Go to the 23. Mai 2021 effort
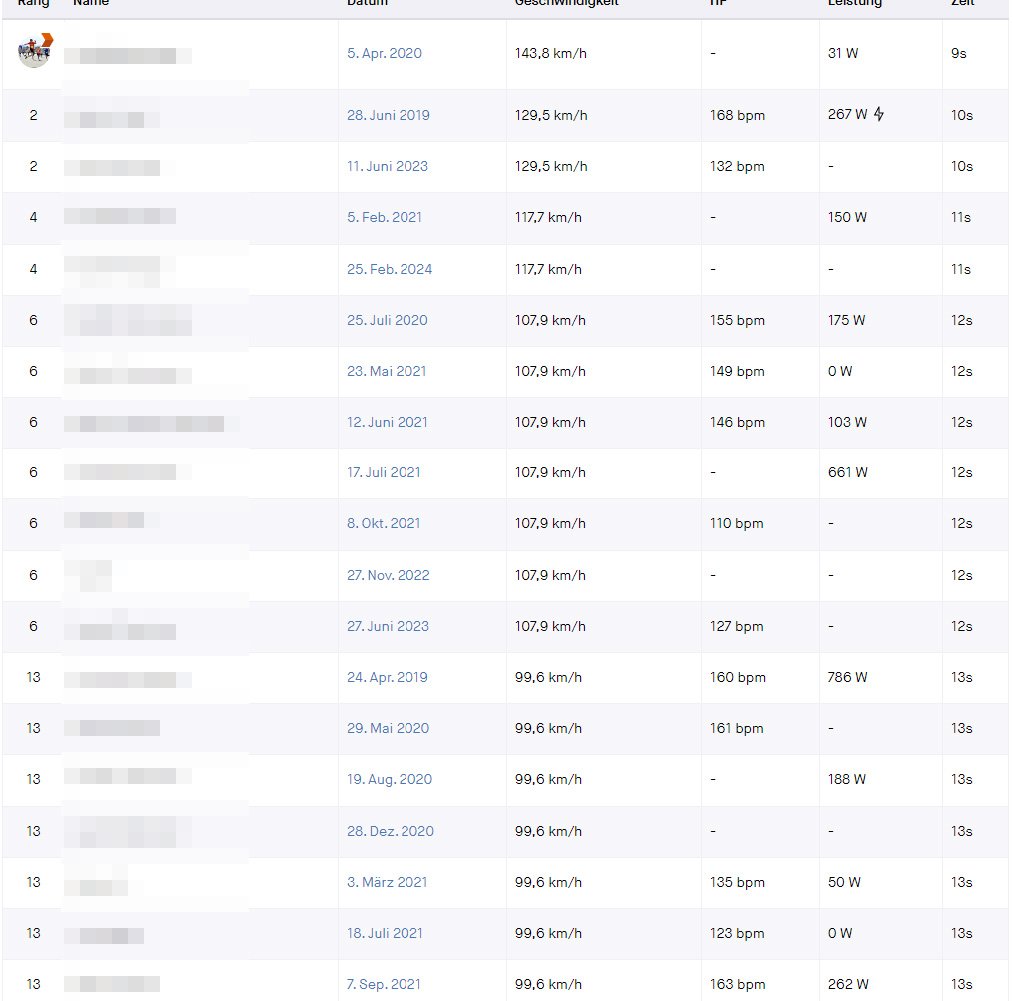The height and width of the screenshot is (1001, 1013). [386, 372]
